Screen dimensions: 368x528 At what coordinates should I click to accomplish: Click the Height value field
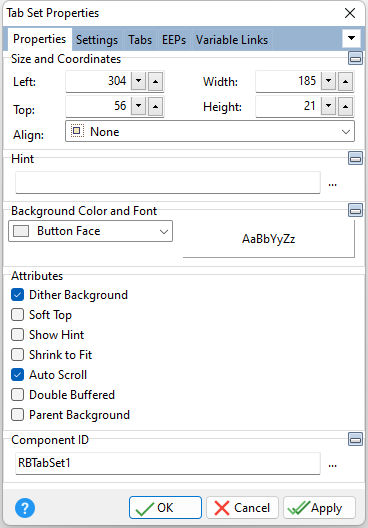point(288,106)
